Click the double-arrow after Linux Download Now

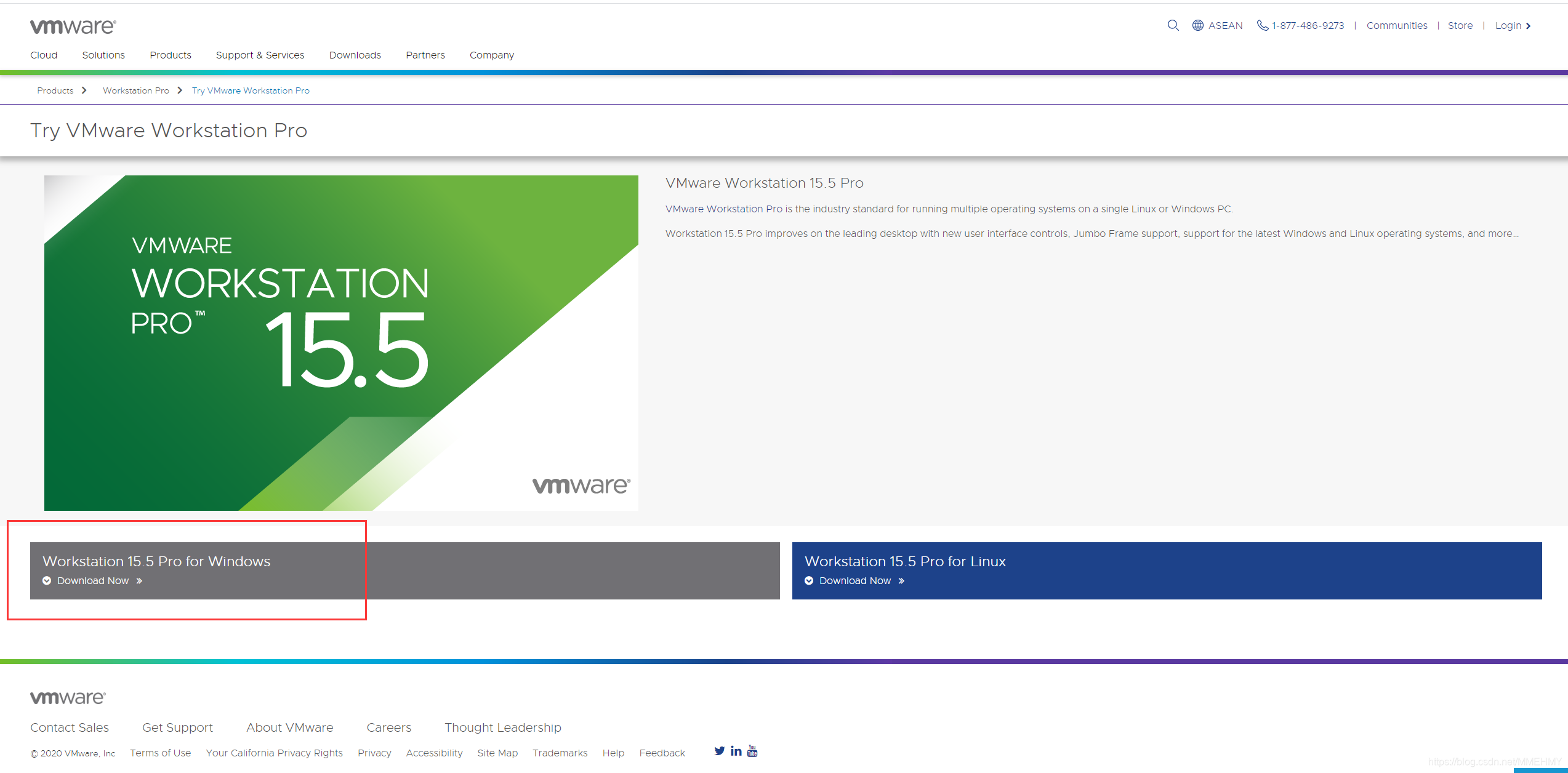tap(902, 580)
